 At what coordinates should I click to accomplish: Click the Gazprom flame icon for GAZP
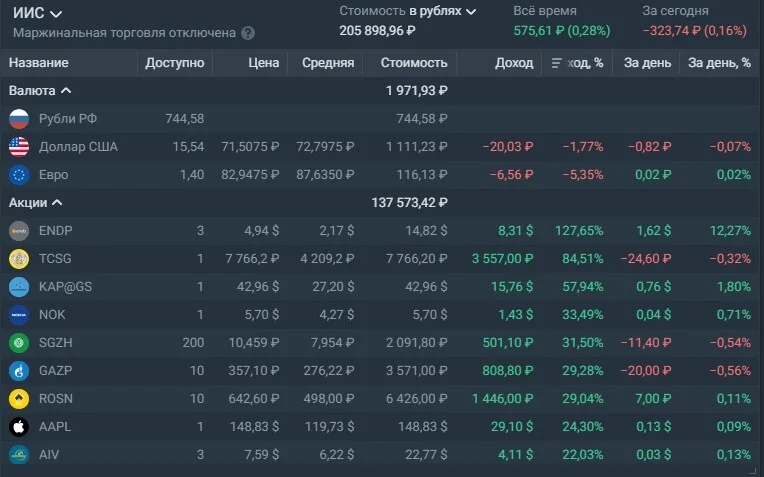(x=19, y=371)
